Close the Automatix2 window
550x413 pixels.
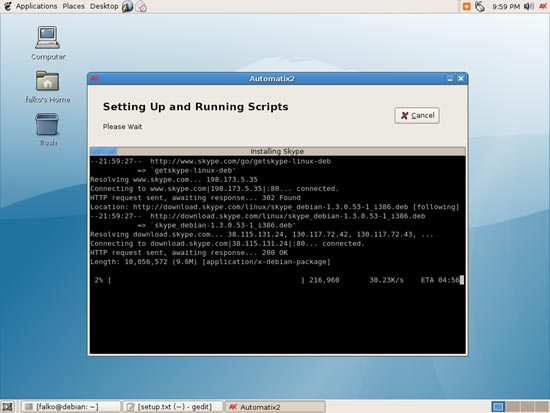click(x=461, y=79)
